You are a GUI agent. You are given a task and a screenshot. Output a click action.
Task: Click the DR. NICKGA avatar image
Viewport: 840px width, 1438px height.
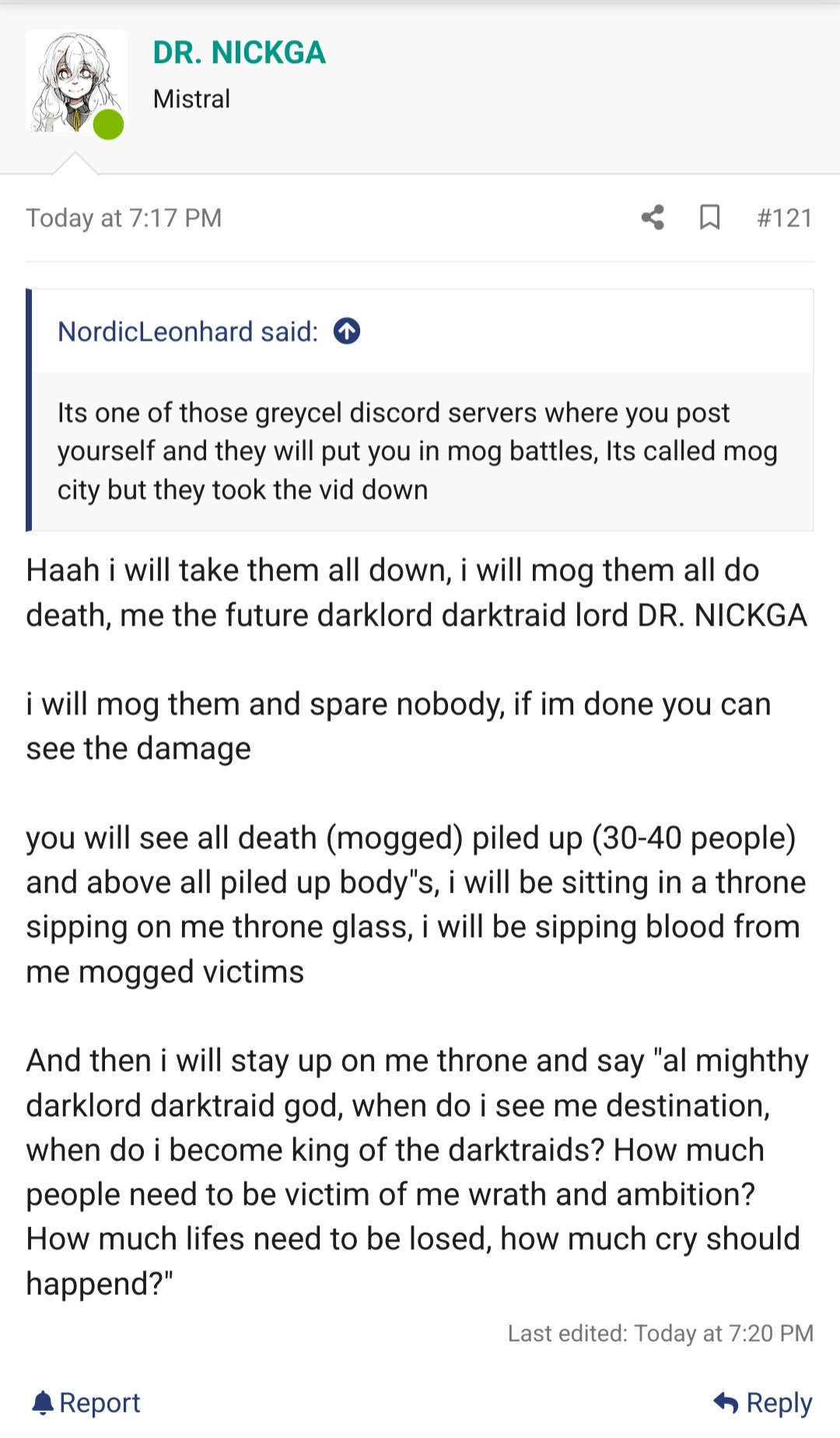[76, 82]
